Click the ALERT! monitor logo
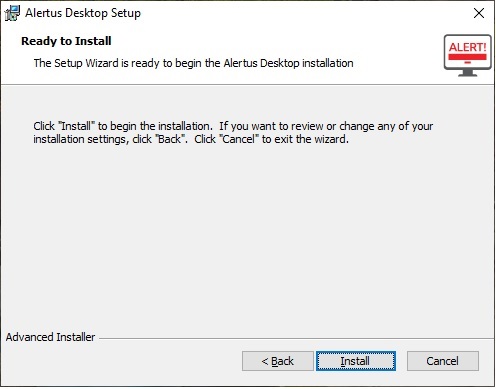Screen dimensions: 496x389 [x=468, y=56]
